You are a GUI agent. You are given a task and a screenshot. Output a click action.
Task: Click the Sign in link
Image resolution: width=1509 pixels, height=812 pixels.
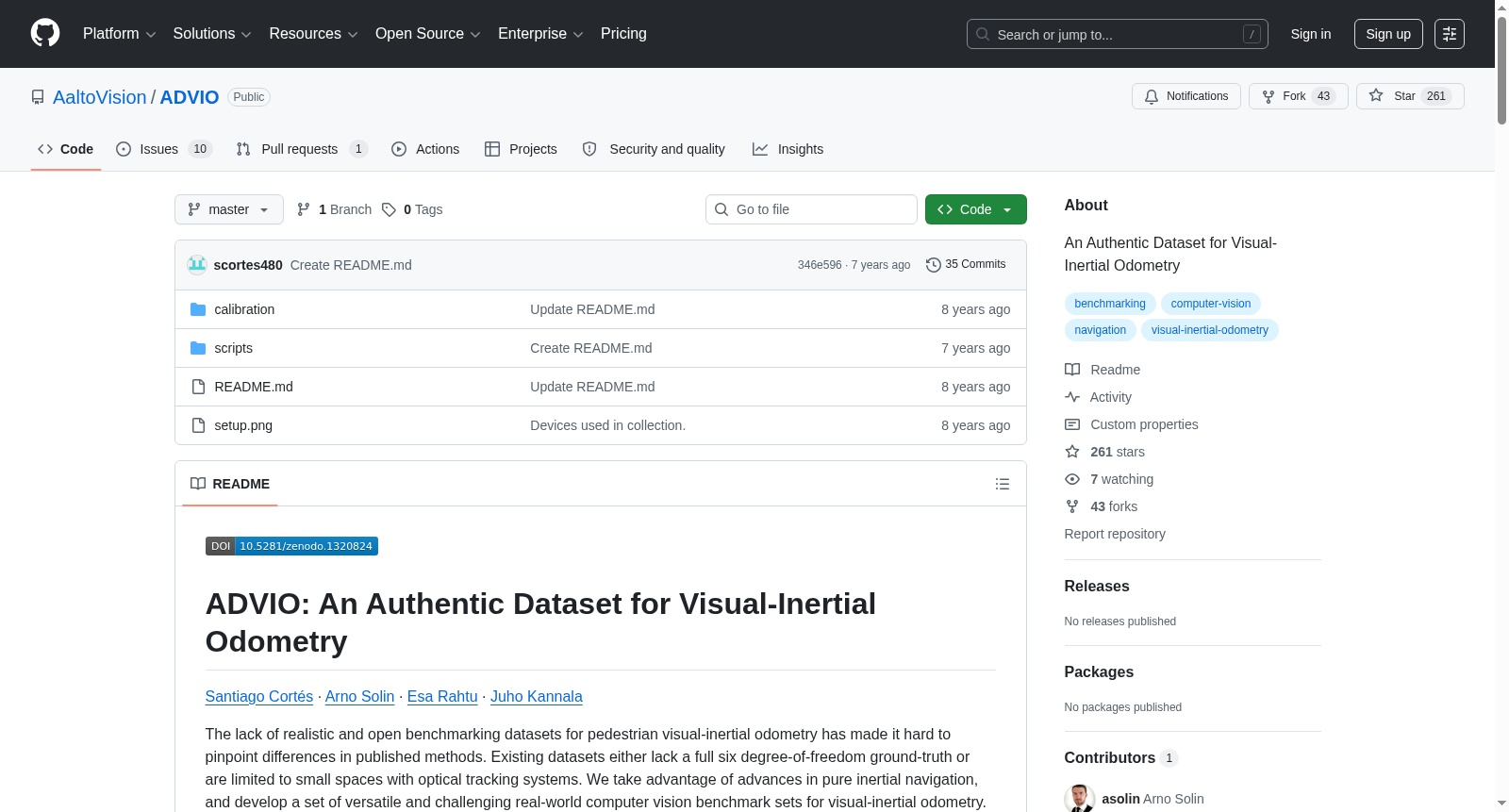pos(1311,34)
